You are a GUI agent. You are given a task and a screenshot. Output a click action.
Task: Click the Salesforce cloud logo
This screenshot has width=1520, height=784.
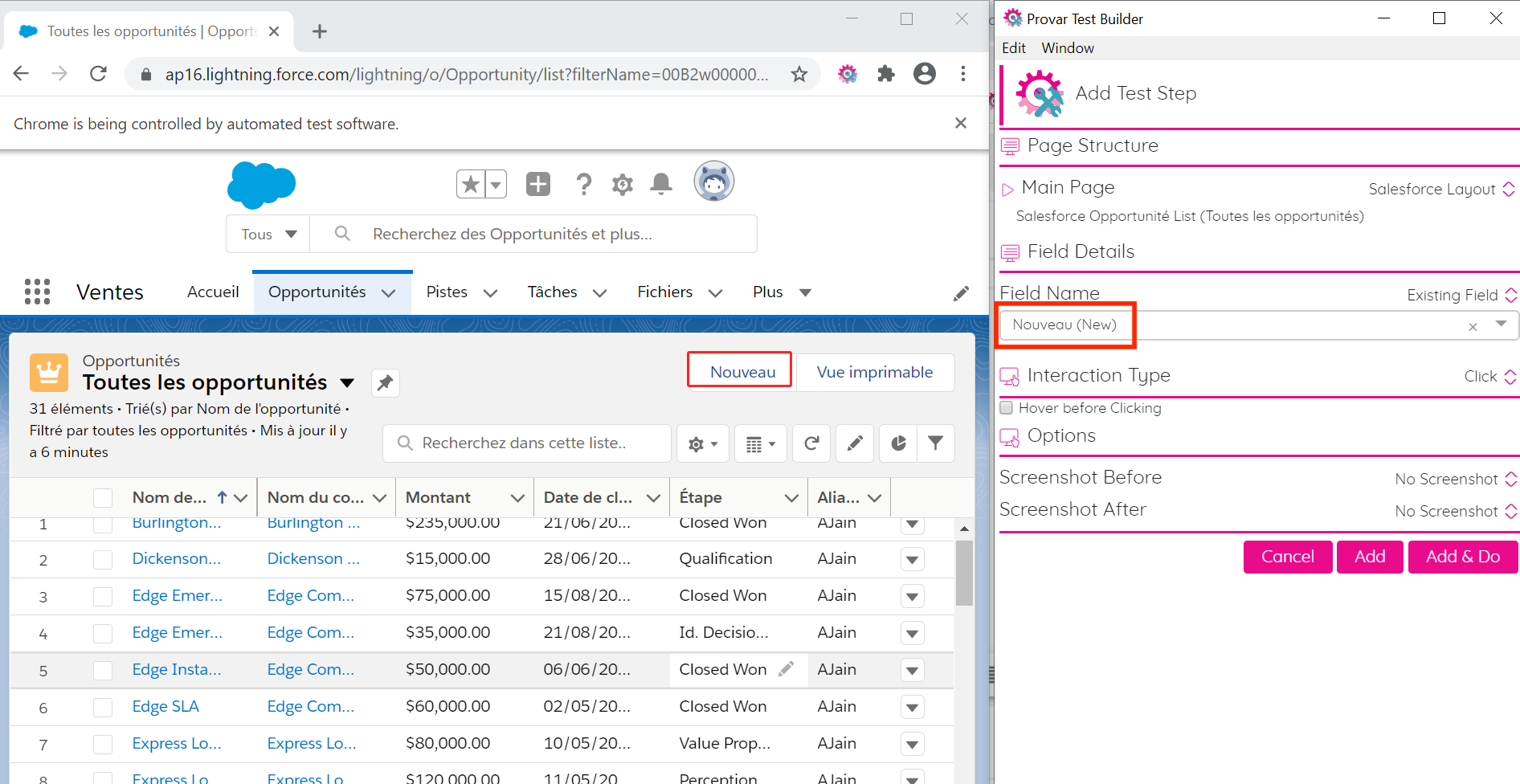pos(261,185)
